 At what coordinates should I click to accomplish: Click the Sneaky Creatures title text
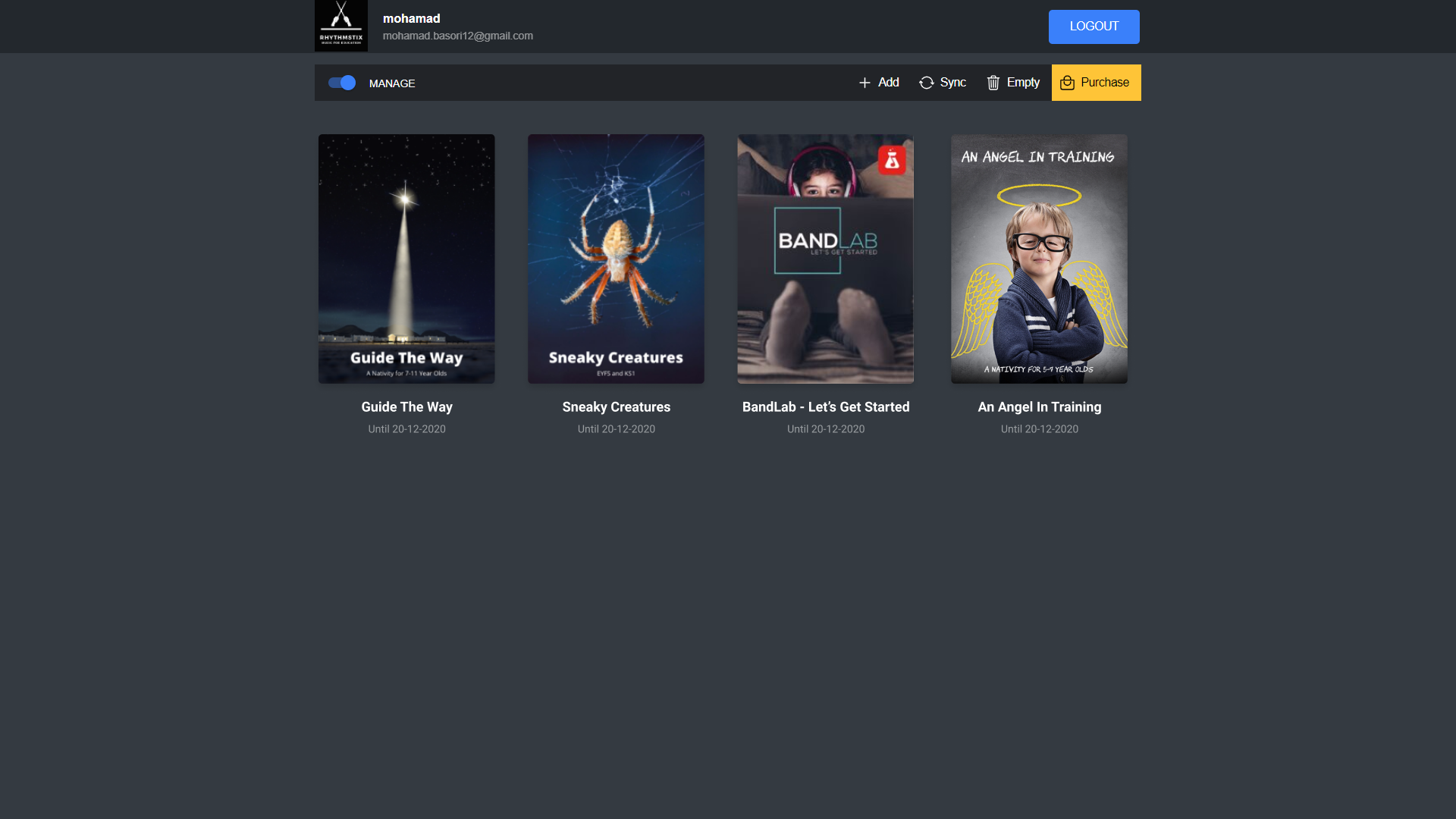click(x=616, y=407)
